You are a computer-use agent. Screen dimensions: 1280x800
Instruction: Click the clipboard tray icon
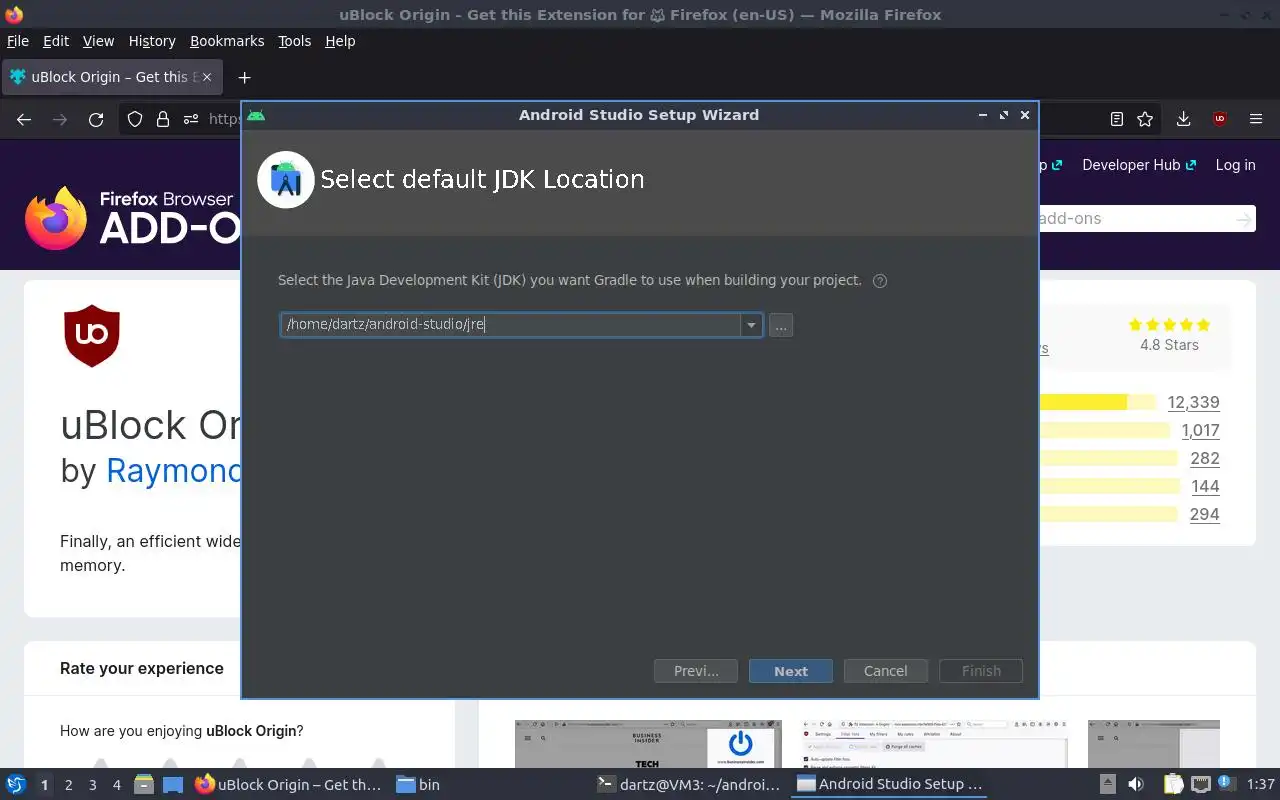1173,785
